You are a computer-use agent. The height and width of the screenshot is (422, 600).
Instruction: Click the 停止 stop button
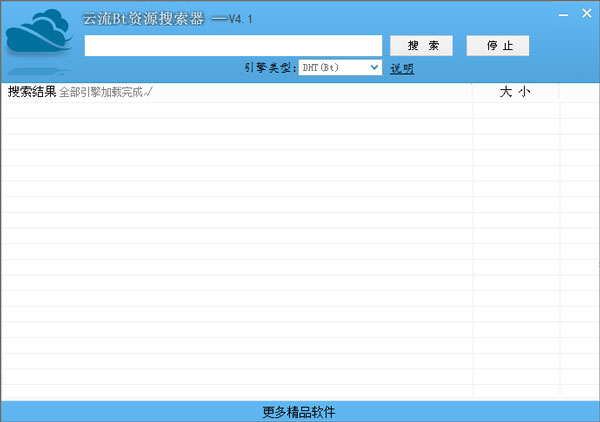point(498,46)
